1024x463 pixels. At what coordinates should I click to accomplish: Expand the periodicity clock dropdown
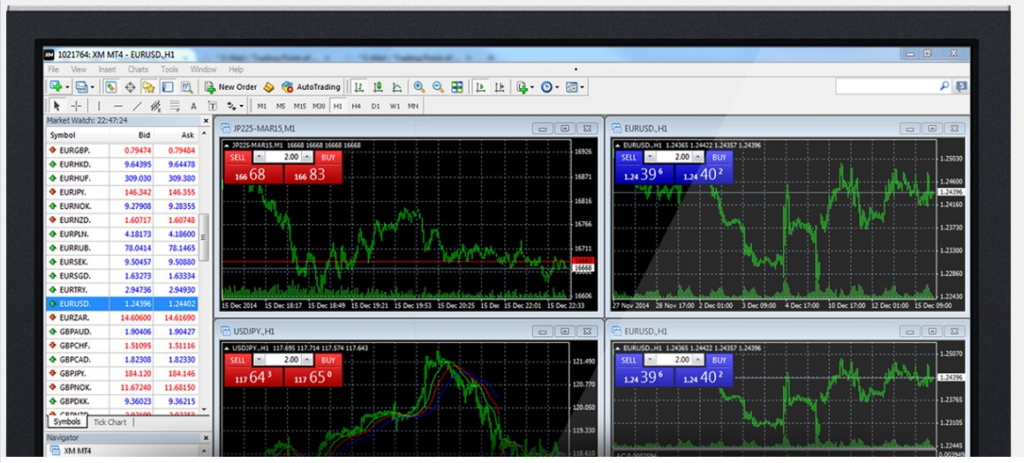(x=558, y=87)
